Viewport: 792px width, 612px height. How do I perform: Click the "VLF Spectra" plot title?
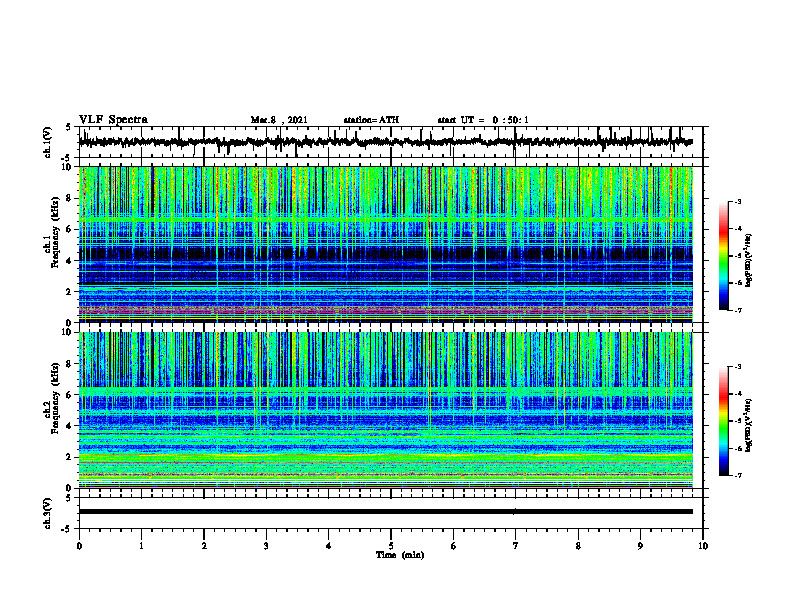pyautogui.click(x=113, y=120)
